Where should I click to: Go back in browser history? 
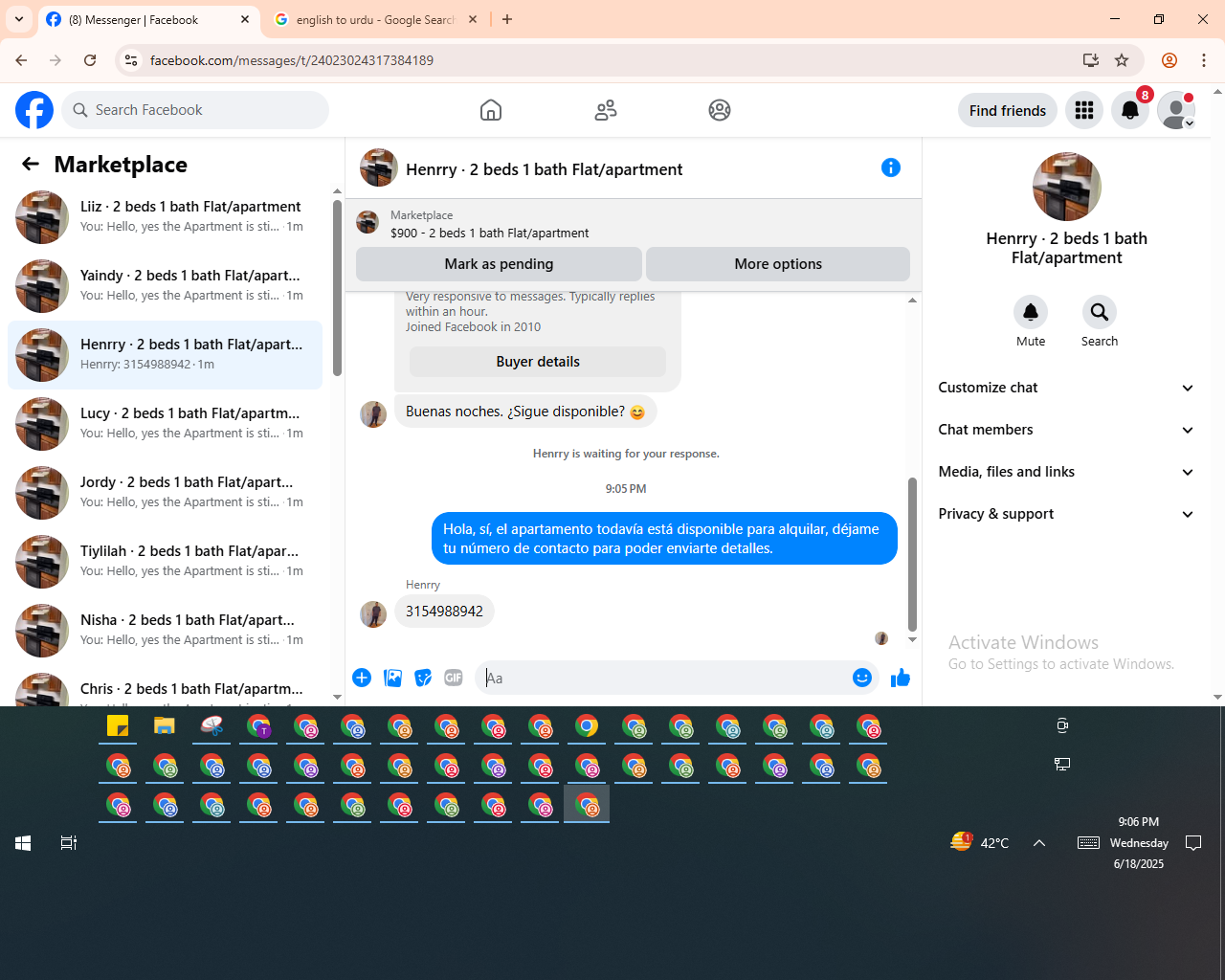tap(21, 60)
